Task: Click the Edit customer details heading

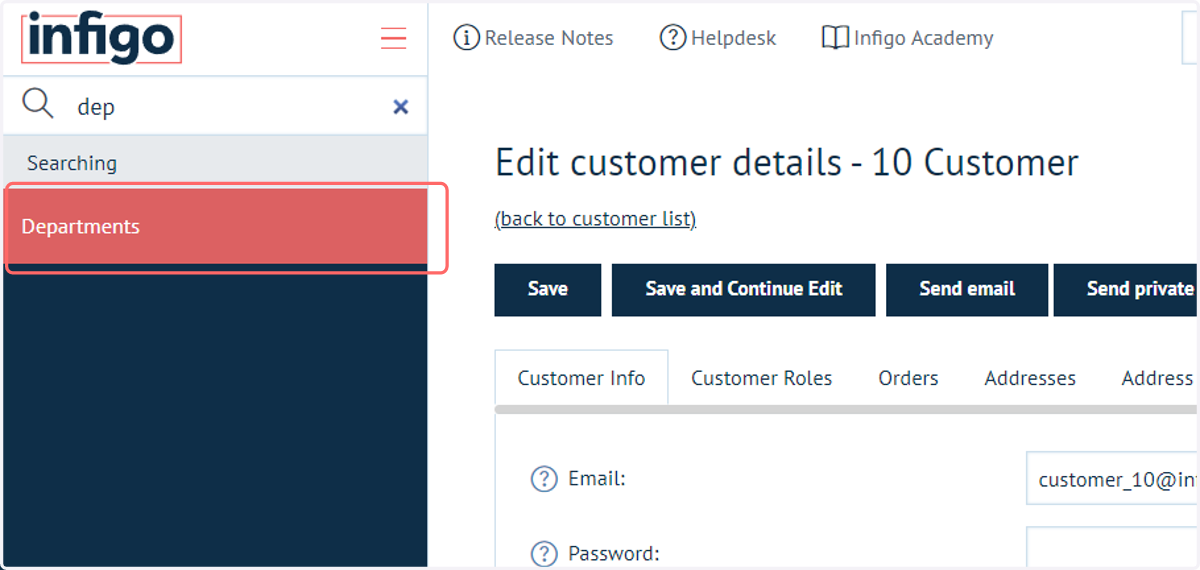Action: click(787, 162)
